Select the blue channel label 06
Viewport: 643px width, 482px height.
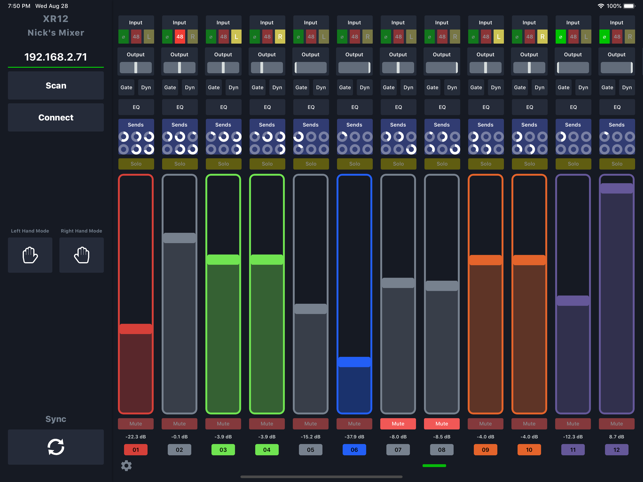click(x=354, y=450)
